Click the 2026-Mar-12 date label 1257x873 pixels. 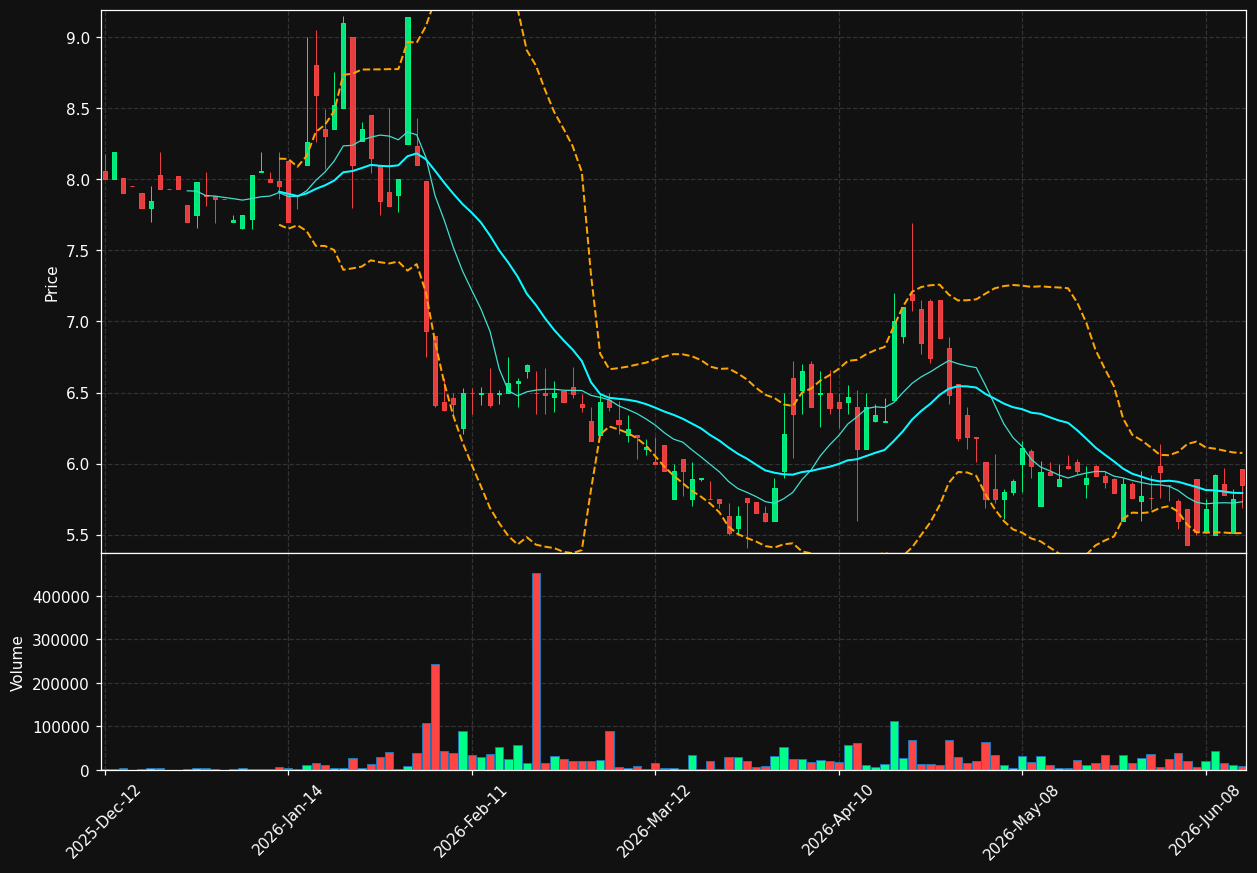click(654, 821)
